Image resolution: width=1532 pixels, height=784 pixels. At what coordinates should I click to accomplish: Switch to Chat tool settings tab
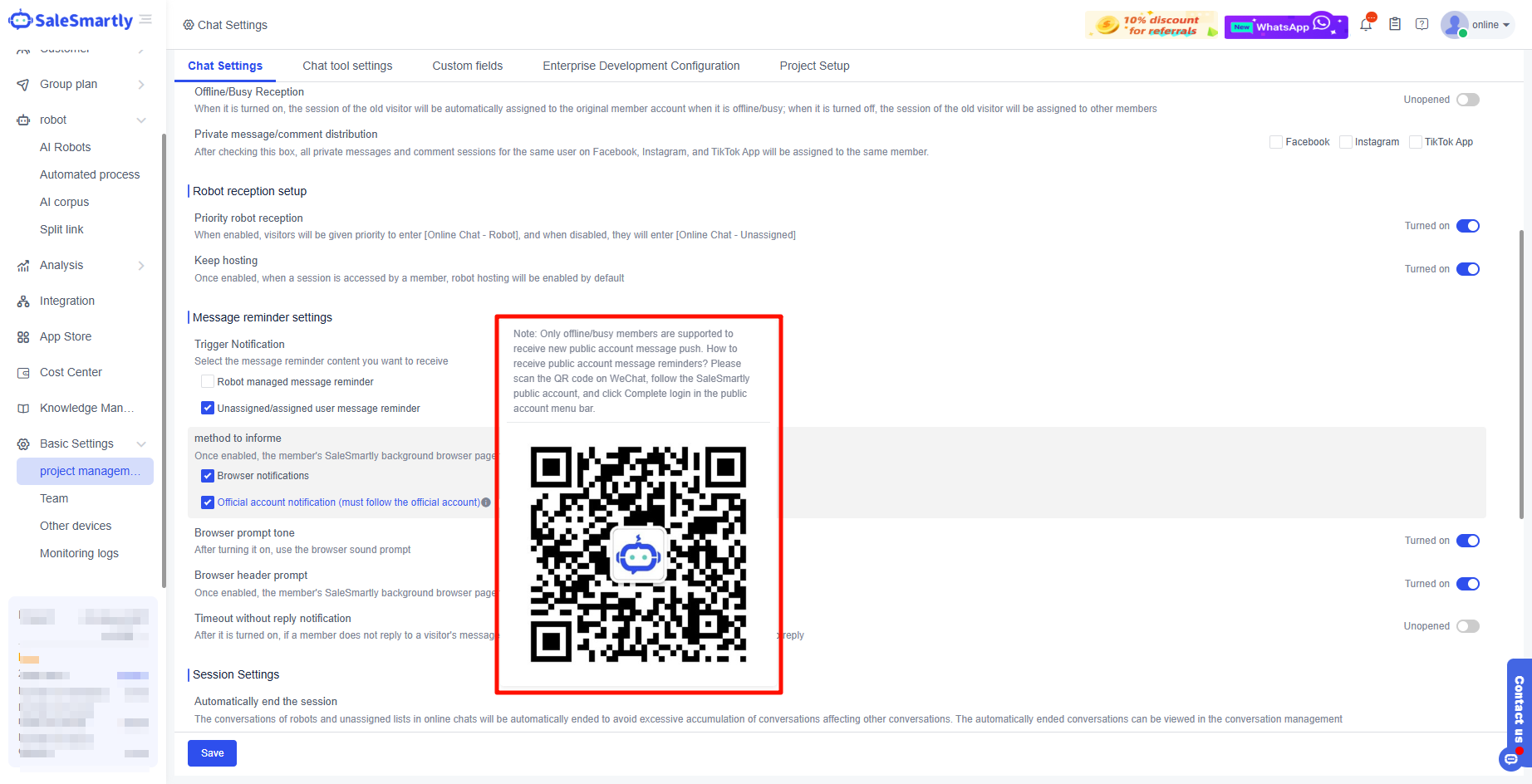pyautogui.click(x=347, y=66)
